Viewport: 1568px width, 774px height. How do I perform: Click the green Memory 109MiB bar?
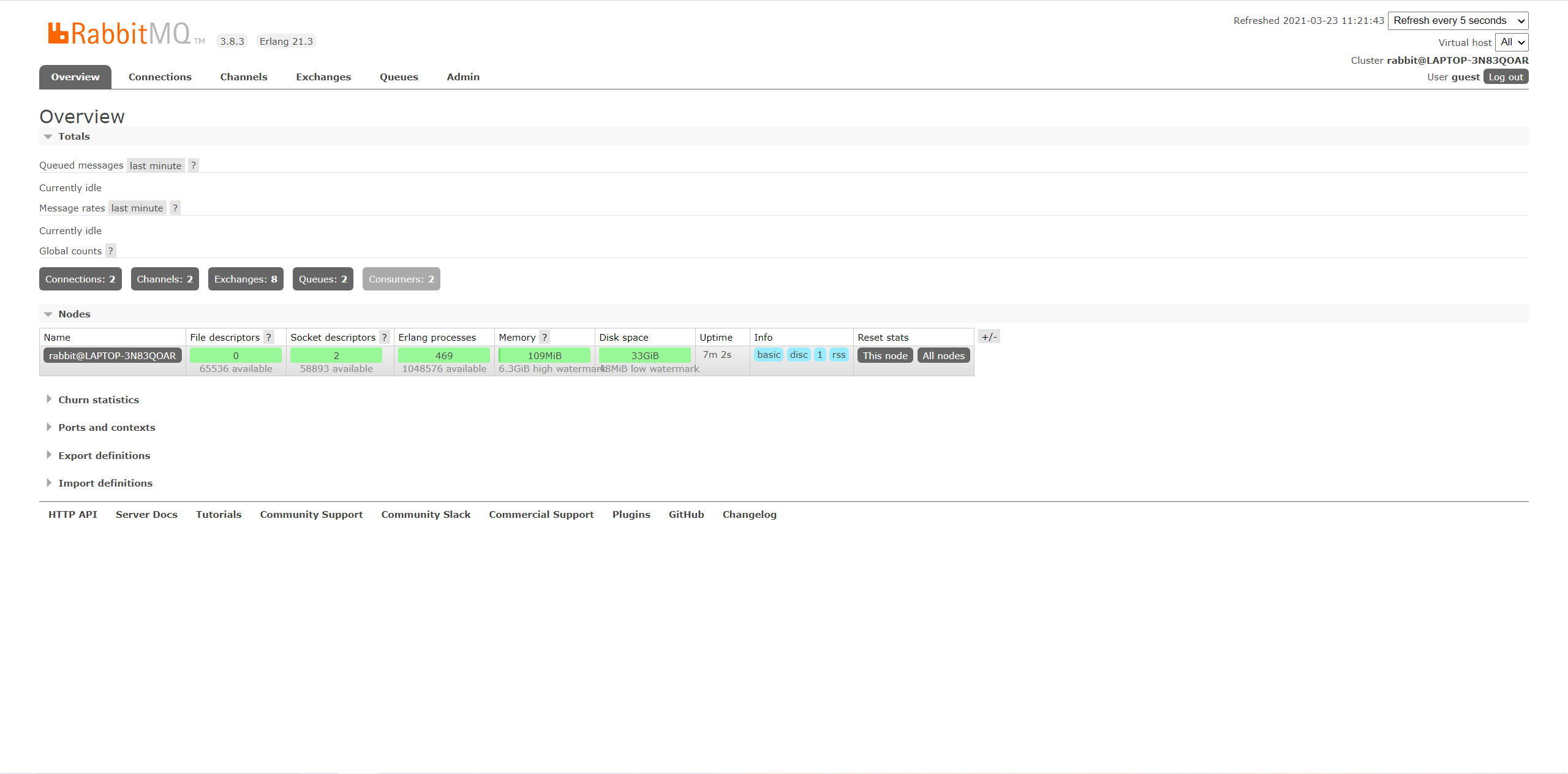(545, 356)
